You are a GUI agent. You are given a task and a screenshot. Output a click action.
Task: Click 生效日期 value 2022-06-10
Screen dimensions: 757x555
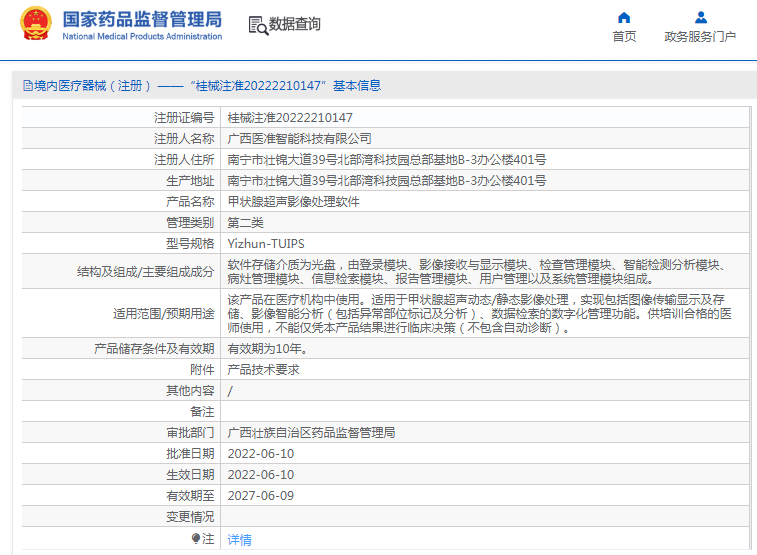pos(261,475)
